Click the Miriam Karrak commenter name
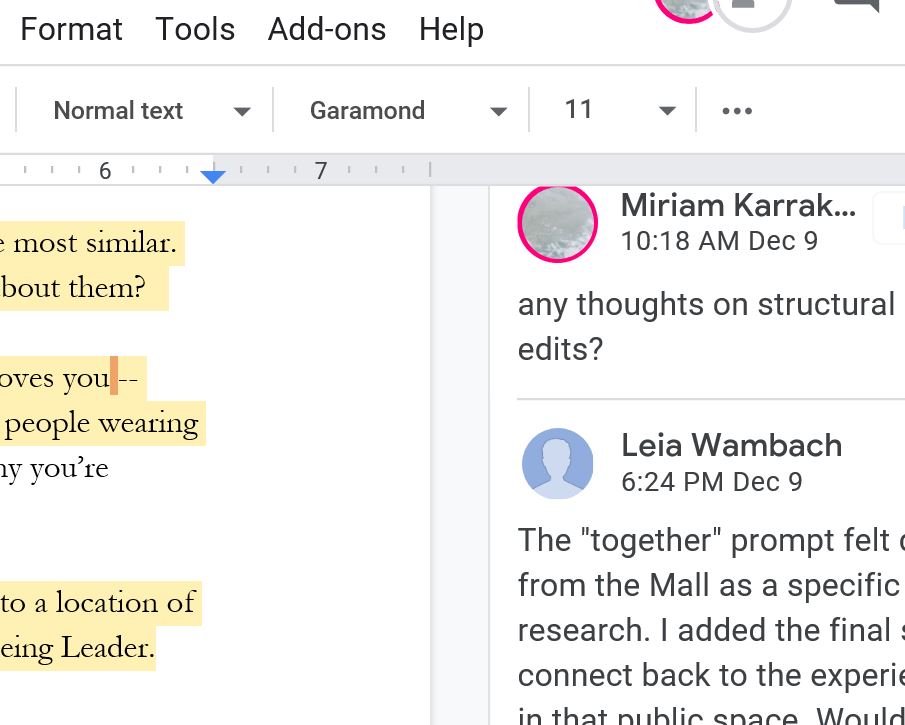Image resolution: width=905 pixels, height=725 pixels. (738, 205)
